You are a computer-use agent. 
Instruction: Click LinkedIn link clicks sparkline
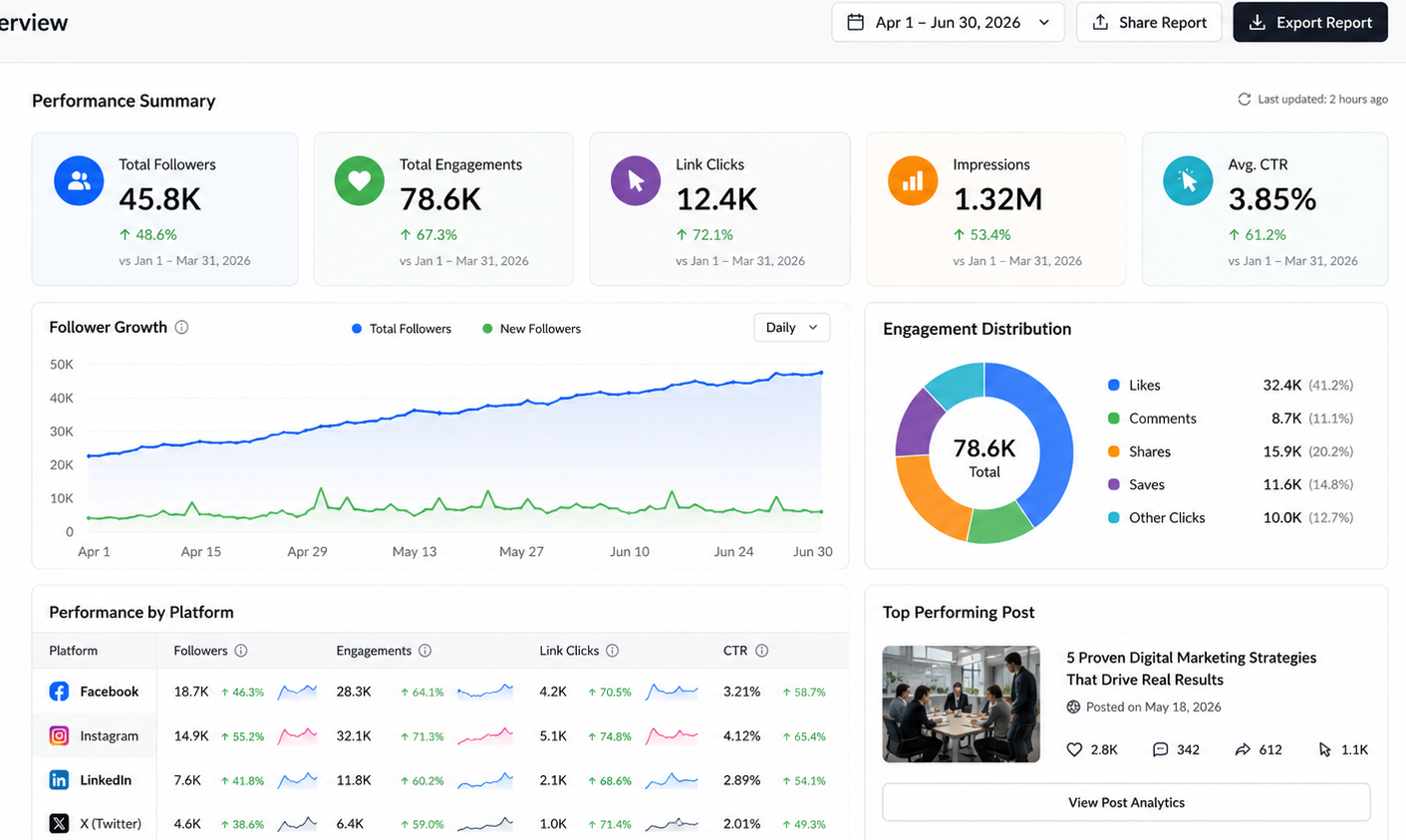click(672, 780)
